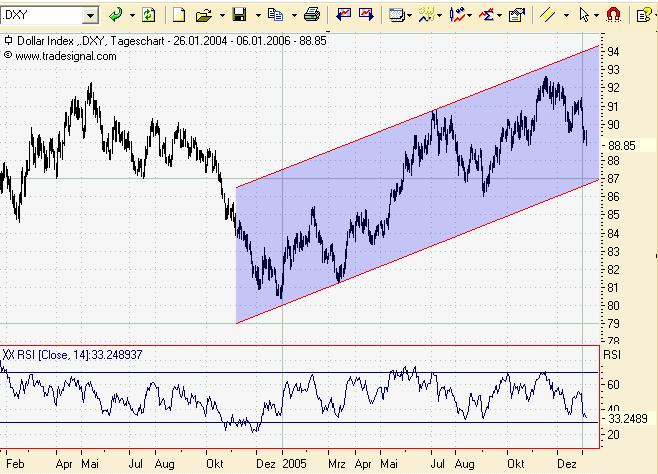Screen dimensions: 658x474
Task: Click the green refresh chart icon
Action: pos(149,16)
